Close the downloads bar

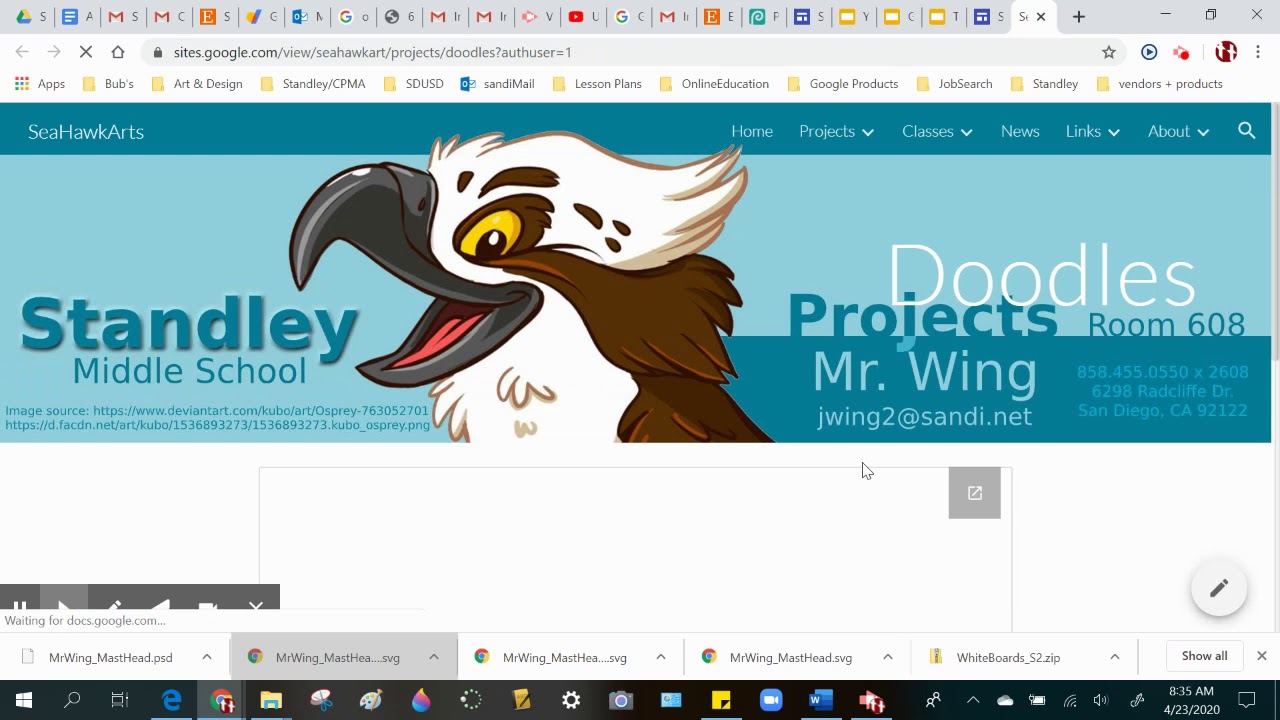coord(1262,656)
